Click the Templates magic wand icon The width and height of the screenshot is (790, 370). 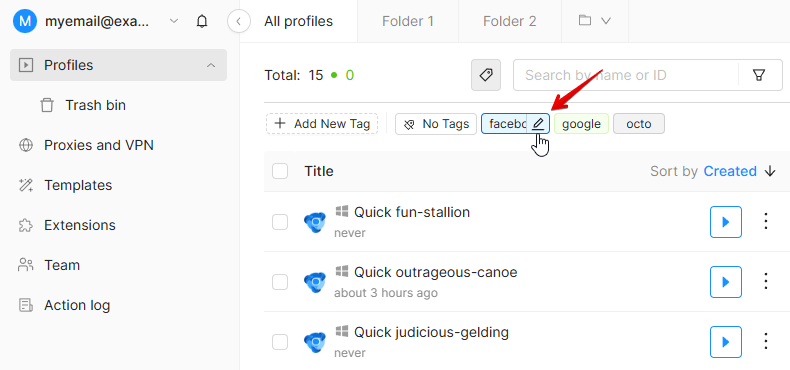coord(25,185)
